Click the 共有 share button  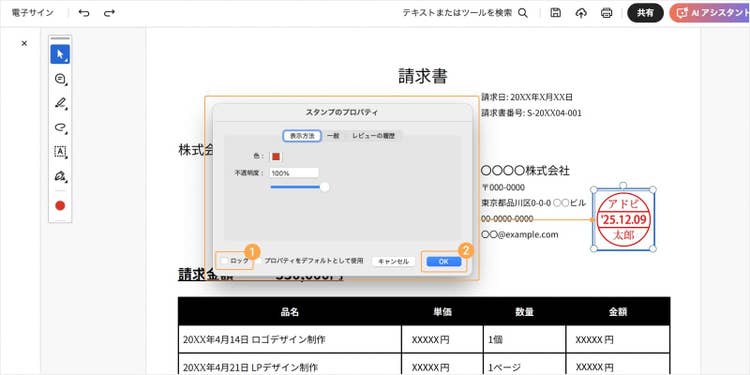(645, 13)
